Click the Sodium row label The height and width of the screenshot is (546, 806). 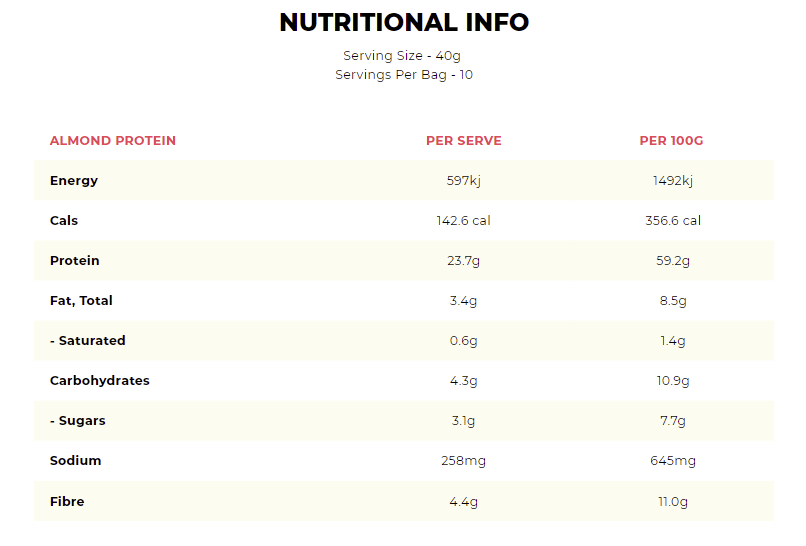click(x=76, y=461)
